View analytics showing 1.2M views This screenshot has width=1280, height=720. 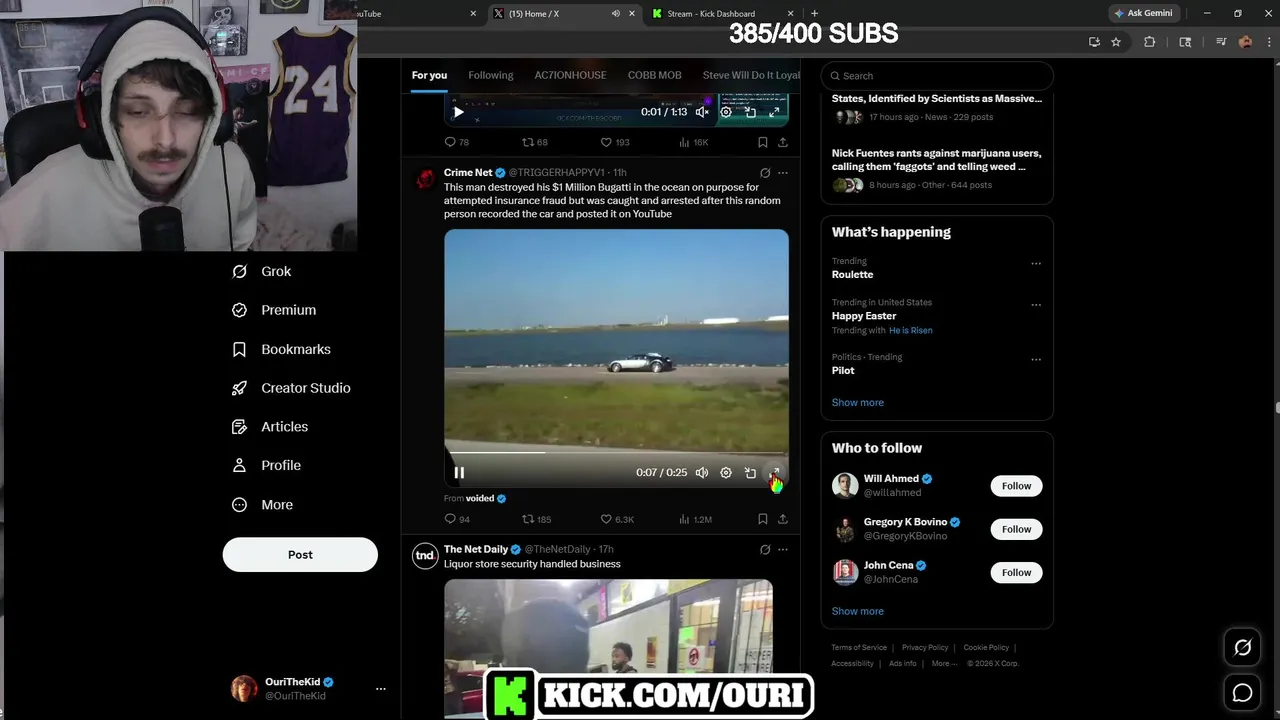[695, 519]
